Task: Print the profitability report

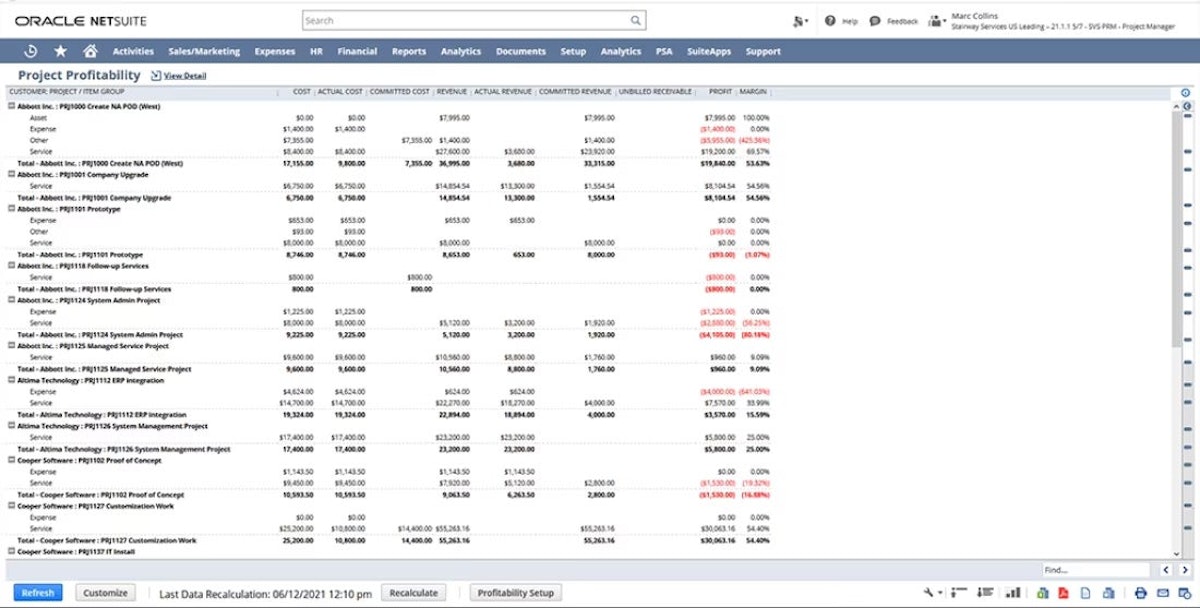Action: click(x=1140, y=592)
